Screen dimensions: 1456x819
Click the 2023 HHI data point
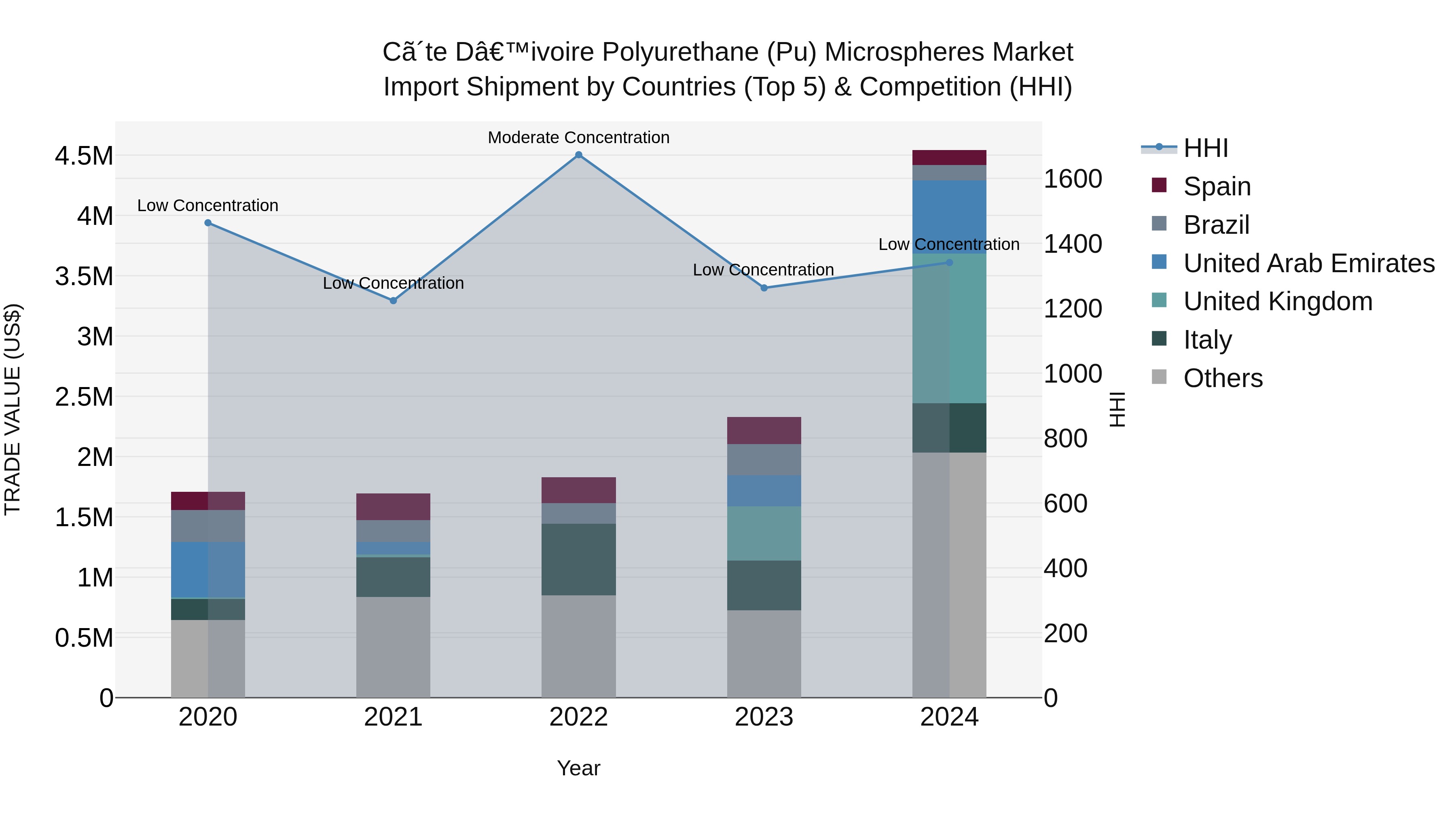pos(764,288)
